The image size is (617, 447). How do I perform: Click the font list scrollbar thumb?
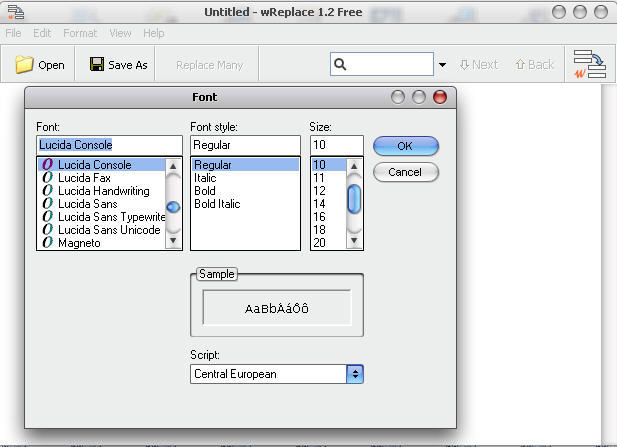[x=173, y=207]
